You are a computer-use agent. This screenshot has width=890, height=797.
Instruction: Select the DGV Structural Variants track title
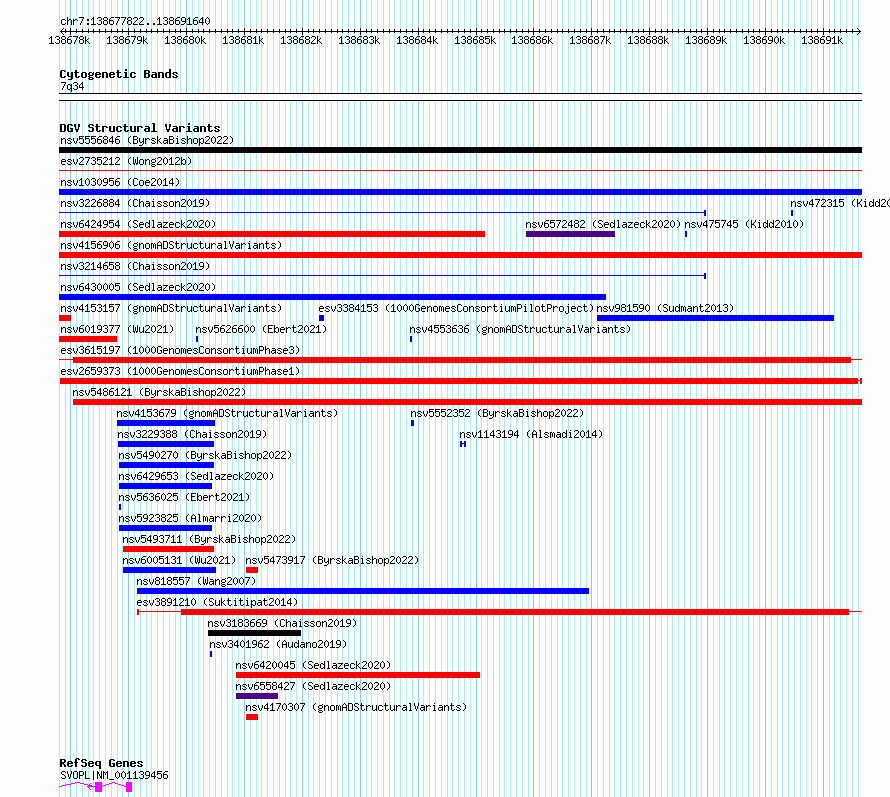(140, 128)
